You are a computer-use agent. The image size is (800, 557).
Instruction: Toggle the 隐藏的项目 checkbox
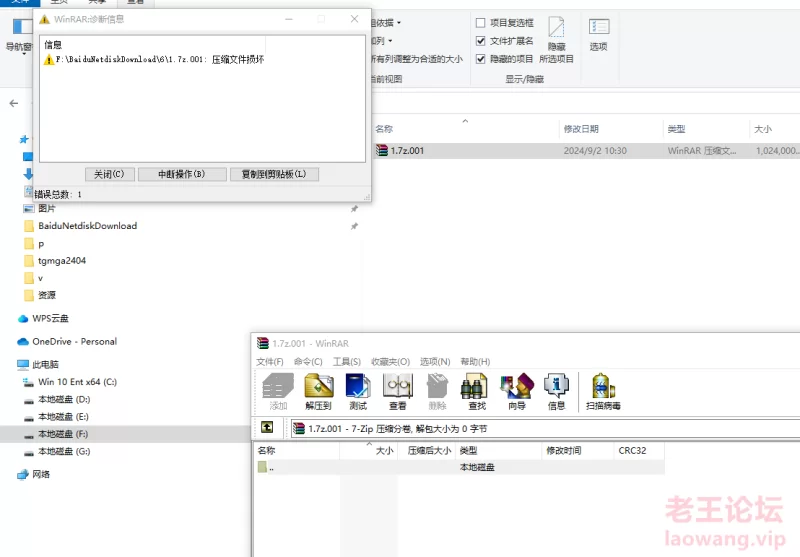pos(480,59)
